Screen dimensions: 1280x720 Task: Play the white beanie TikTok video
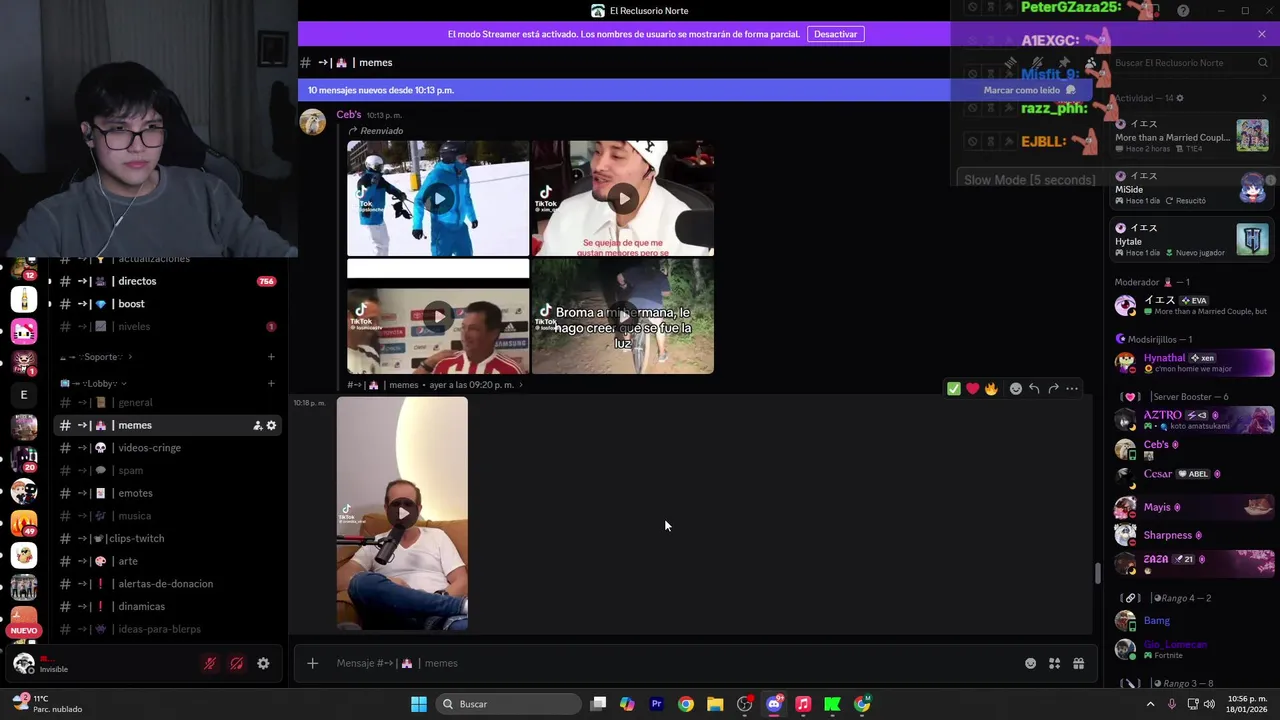[x=623, y=198]
